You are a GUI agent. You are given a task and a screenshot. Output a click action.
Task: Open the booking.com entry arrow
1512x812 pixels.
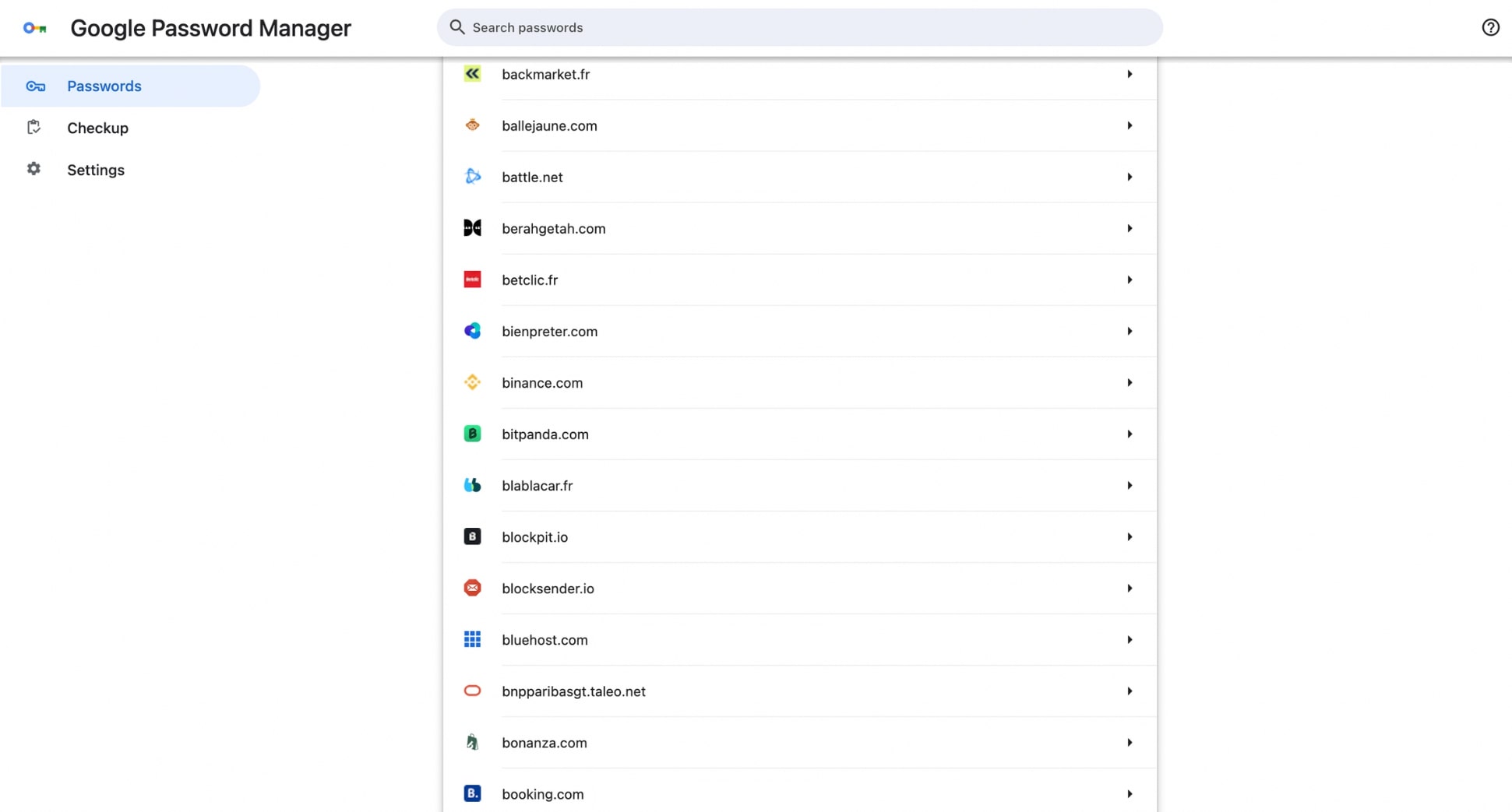click(1130, 793)
